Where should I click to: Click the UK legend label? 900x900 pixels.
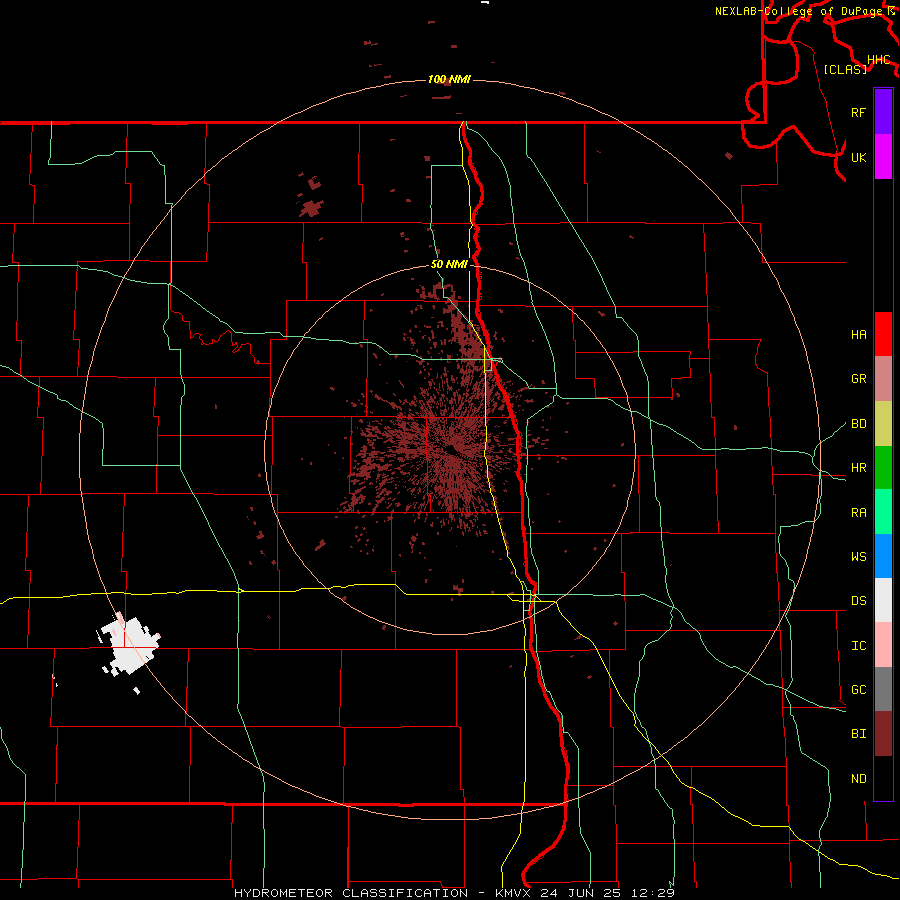[858, 157]
